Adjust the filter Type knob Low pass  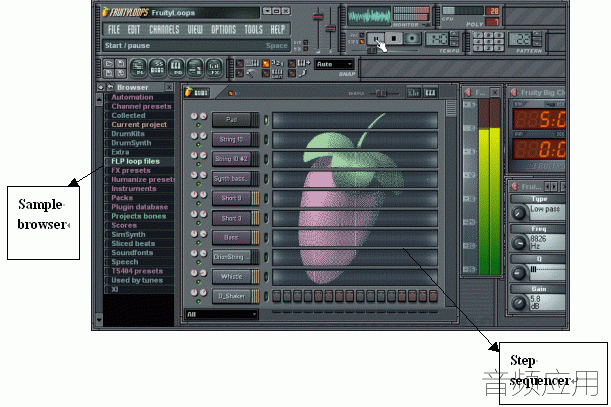click(519, 212)
